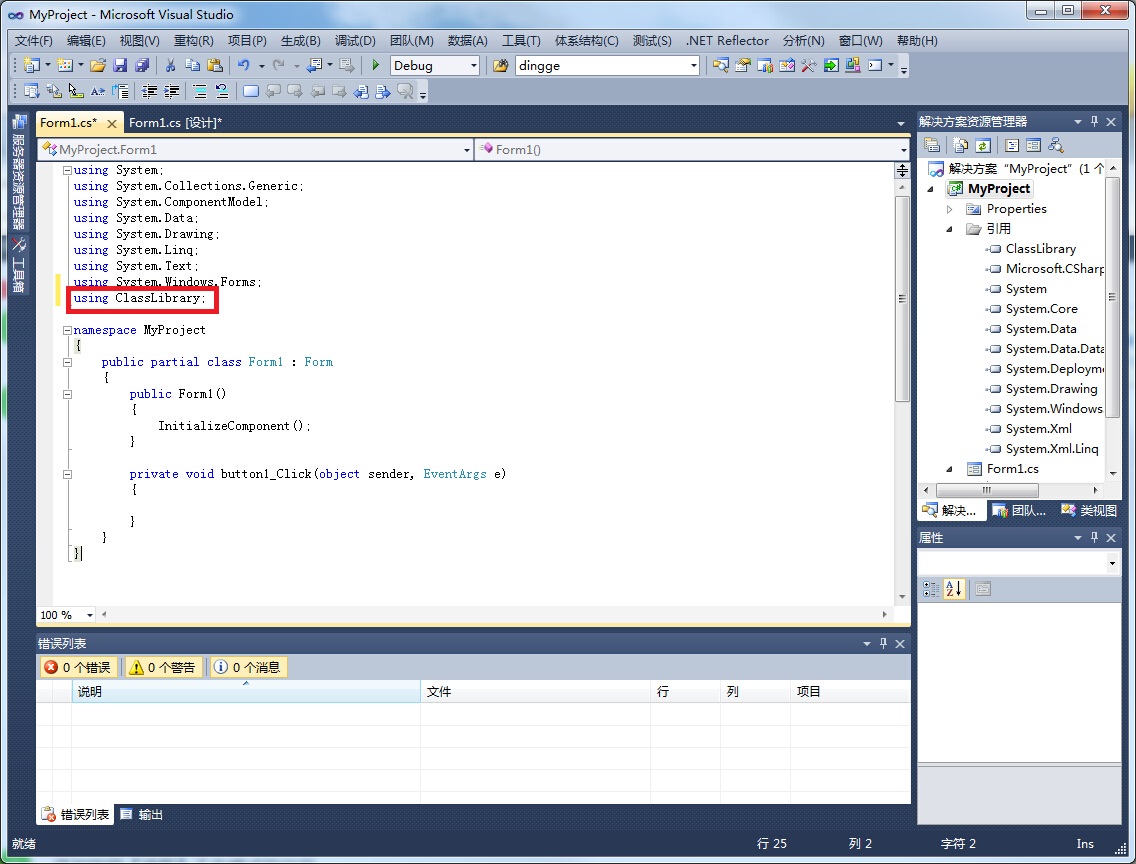The image size is (1136, 864).
Task: Switch to the 输出 output tab
Action: pyautogui.click(x=141, y=814)
